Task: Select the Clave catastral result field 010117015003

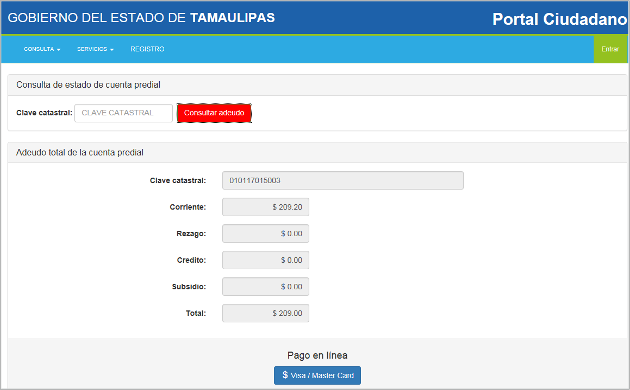Action: pyautogui.click(x=343, y=180)
